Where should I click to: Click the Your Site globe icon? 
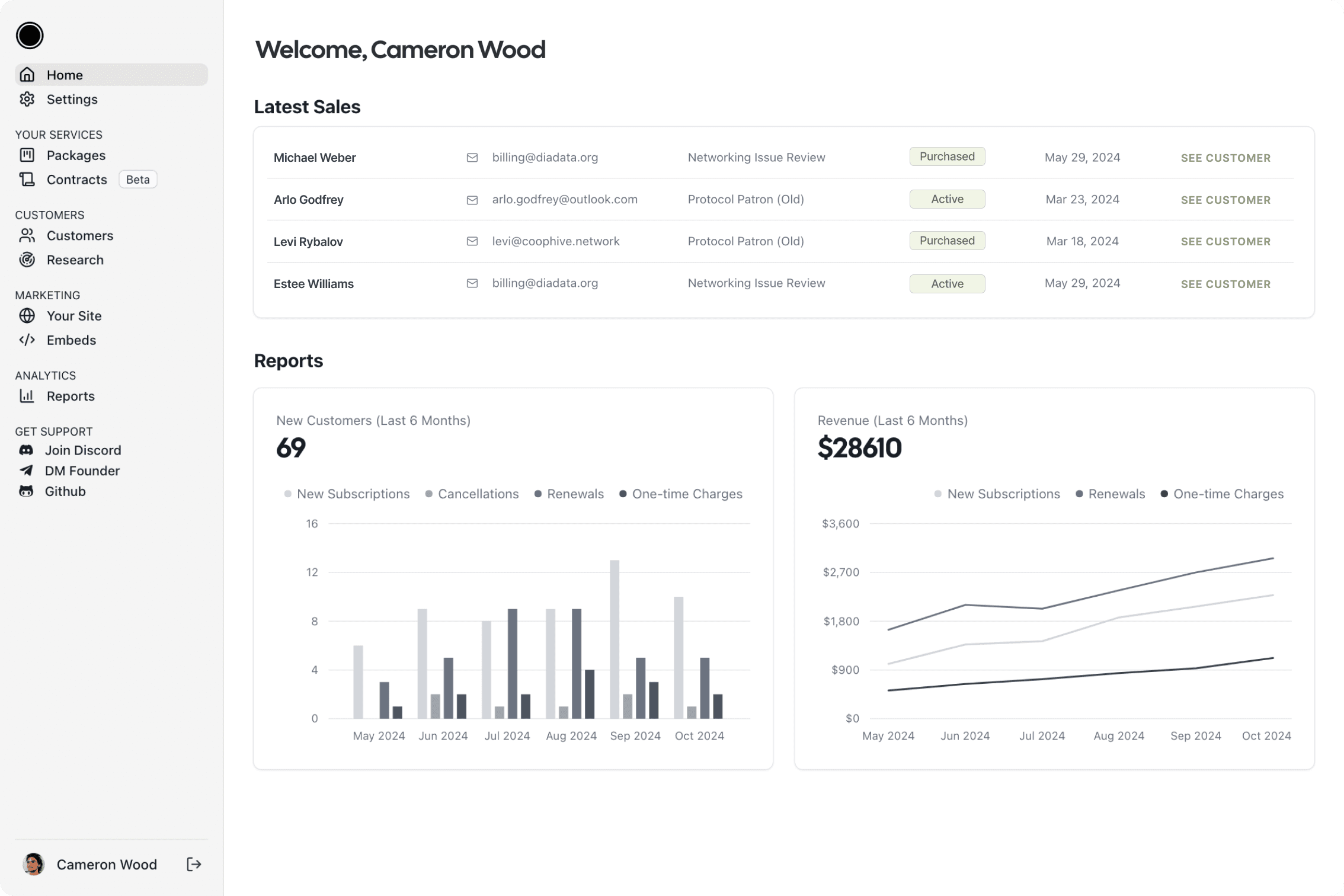point(27,316)
